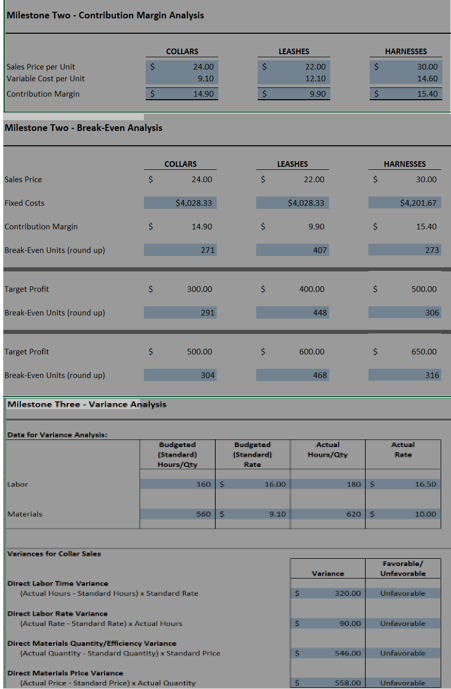
Task: Click the Favorable/Unfavorable column header
Action: [x=403, y=569]
